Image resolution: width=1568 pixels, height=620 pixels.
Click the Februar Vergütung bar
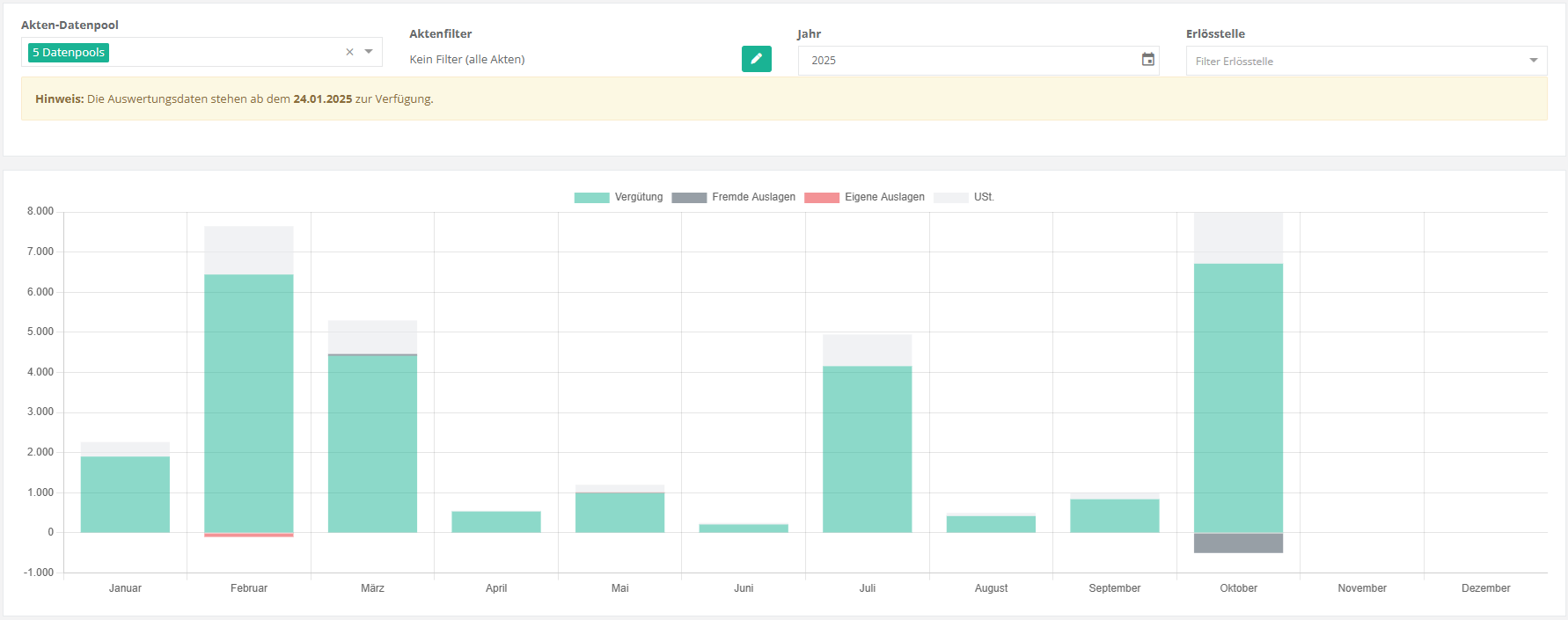click(249, 403)
